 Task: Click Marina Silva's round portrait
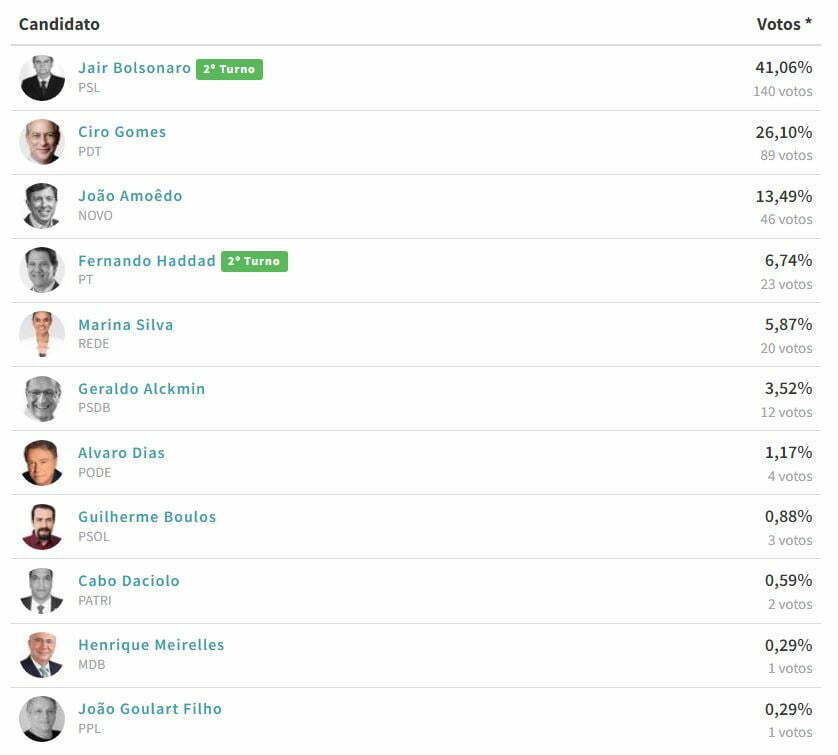(42, 334)
